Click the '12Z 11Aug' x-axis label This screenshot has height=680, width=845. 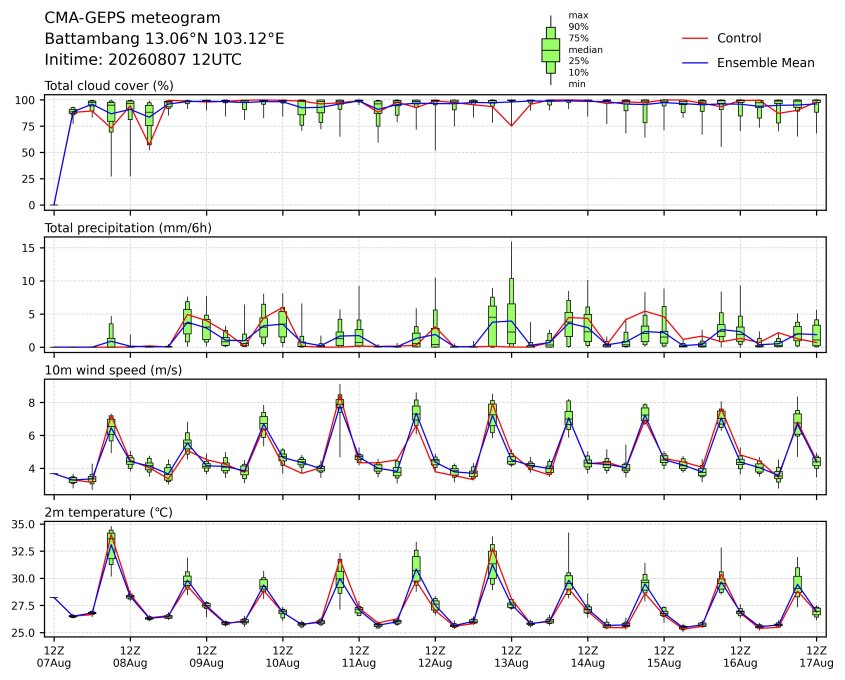(x=359, y=656)
